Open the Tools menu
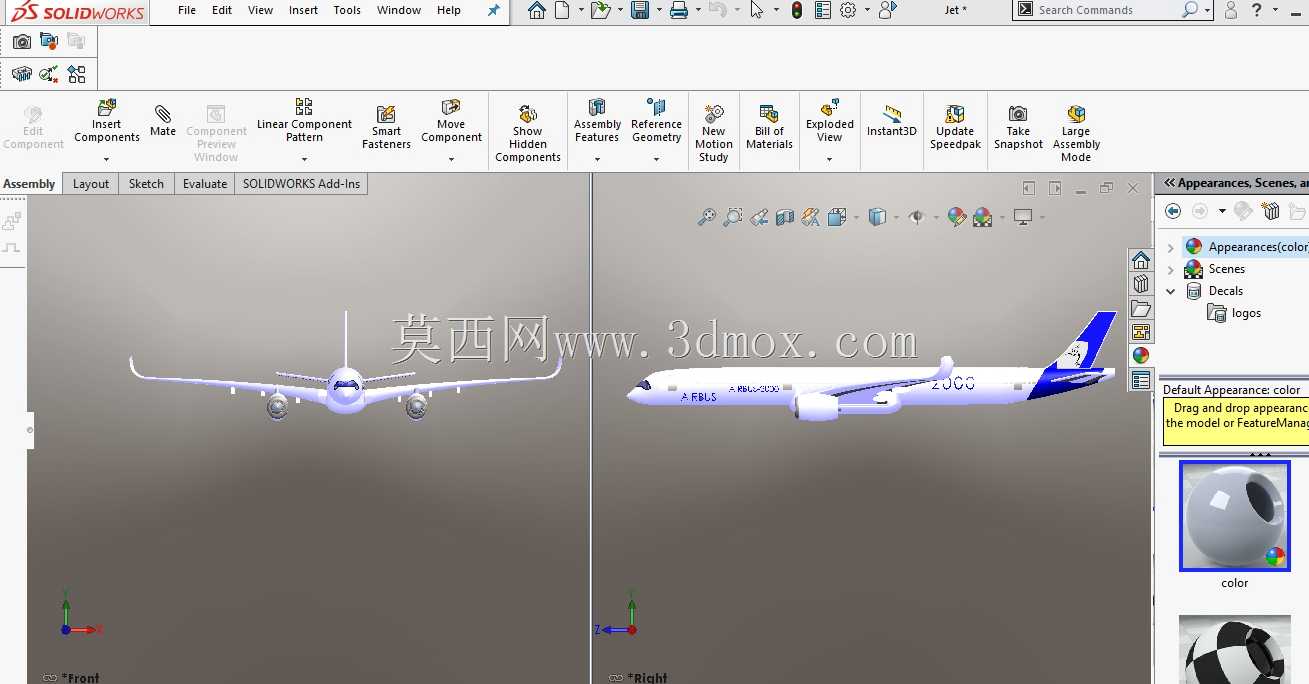This screenshot has width=1309, height=684. coord(347,10)
